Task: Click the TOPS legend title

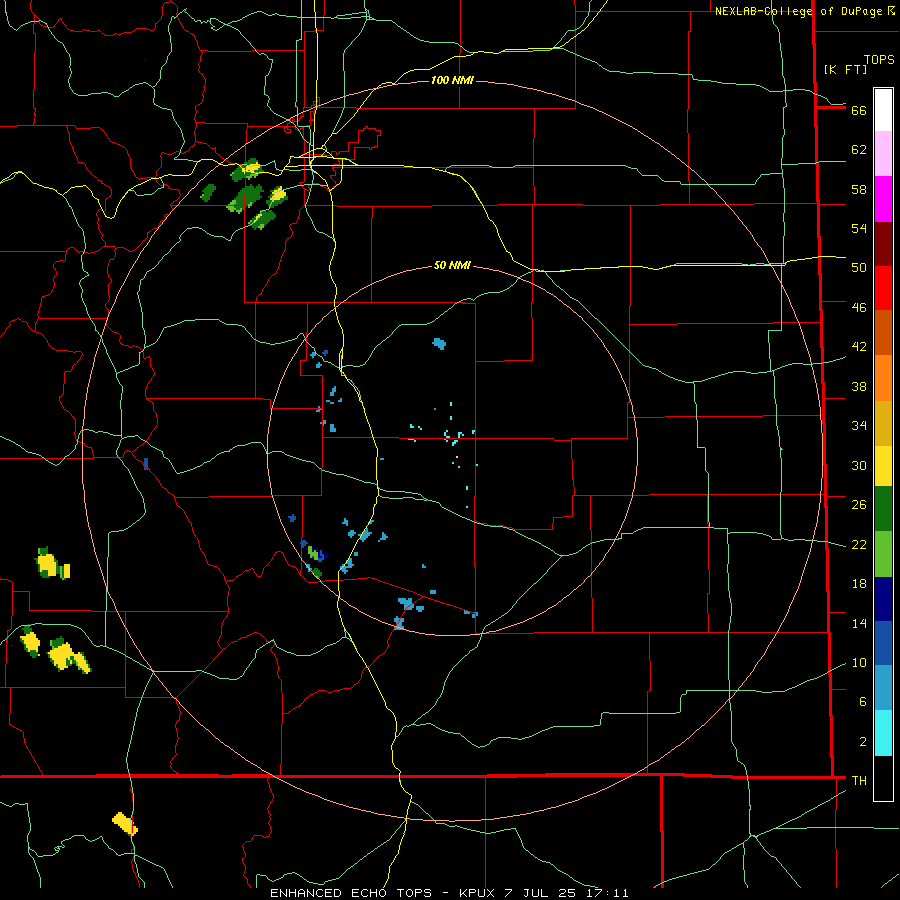Action: (x=879, y=60)
